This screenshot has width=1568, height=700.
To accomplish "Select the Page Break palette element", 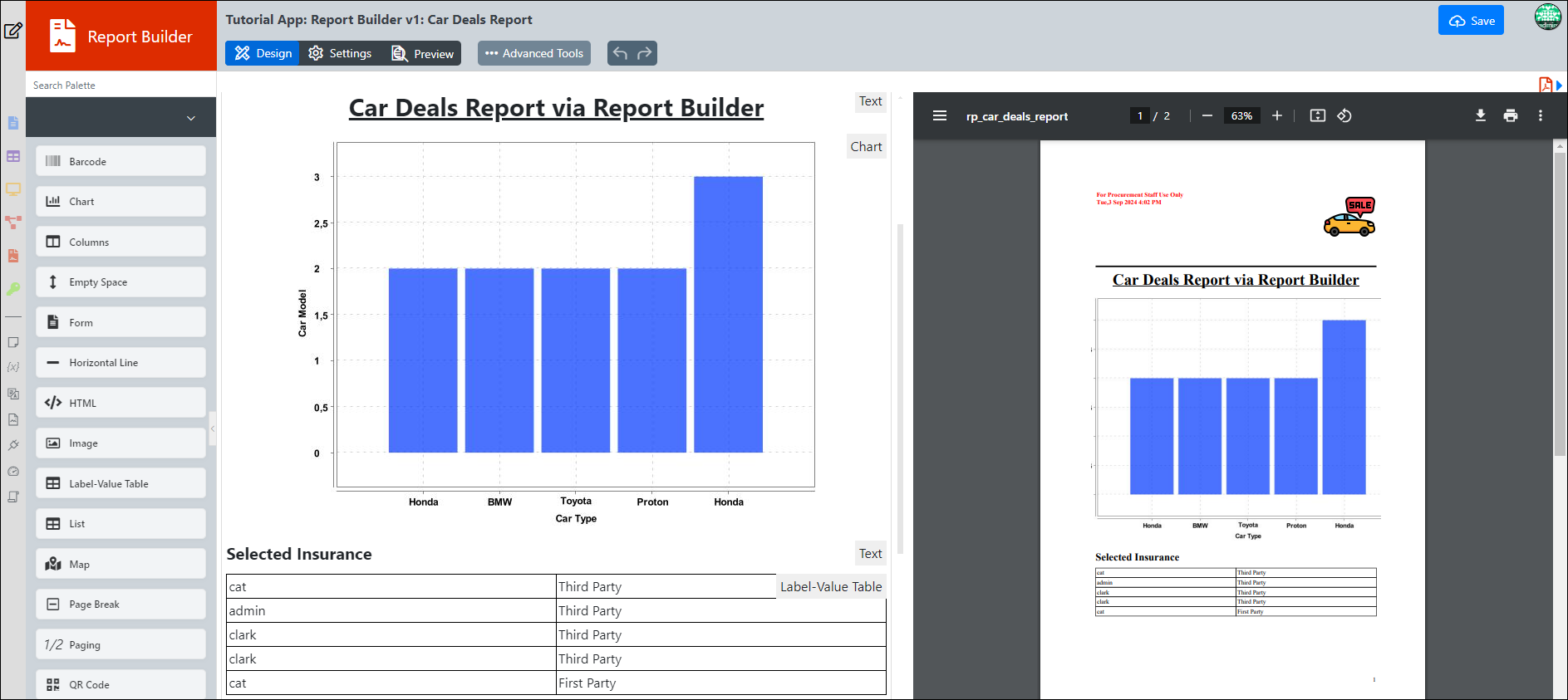I will coord(120,605).
